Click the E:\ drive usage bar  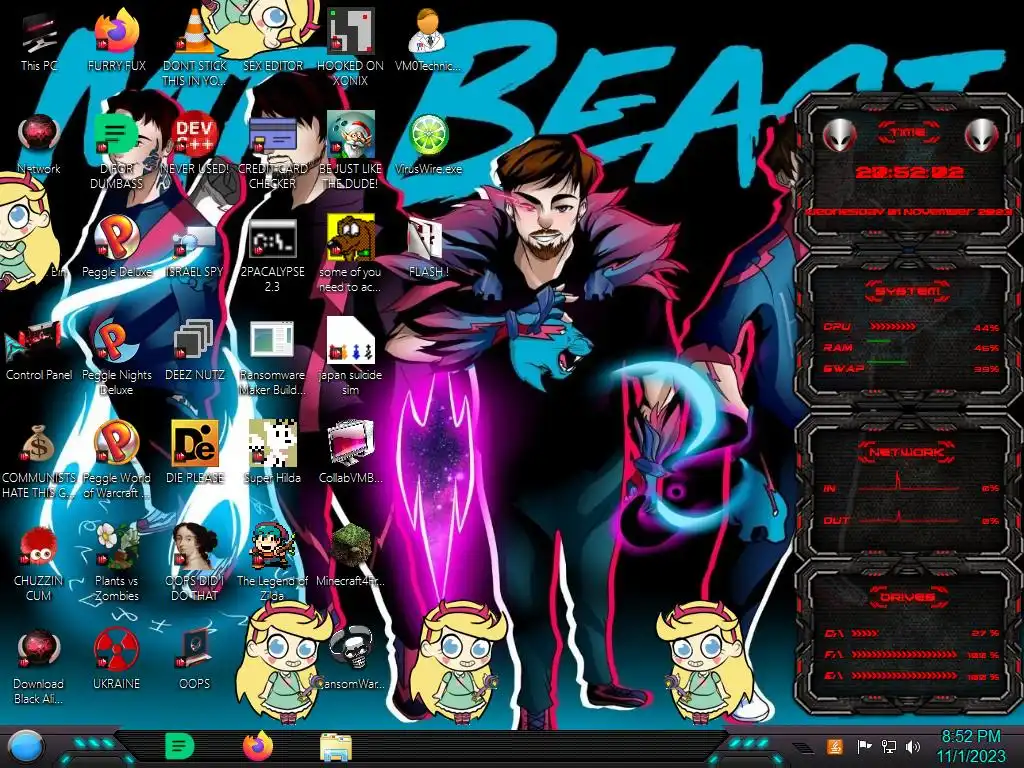[x=904, y=676]
